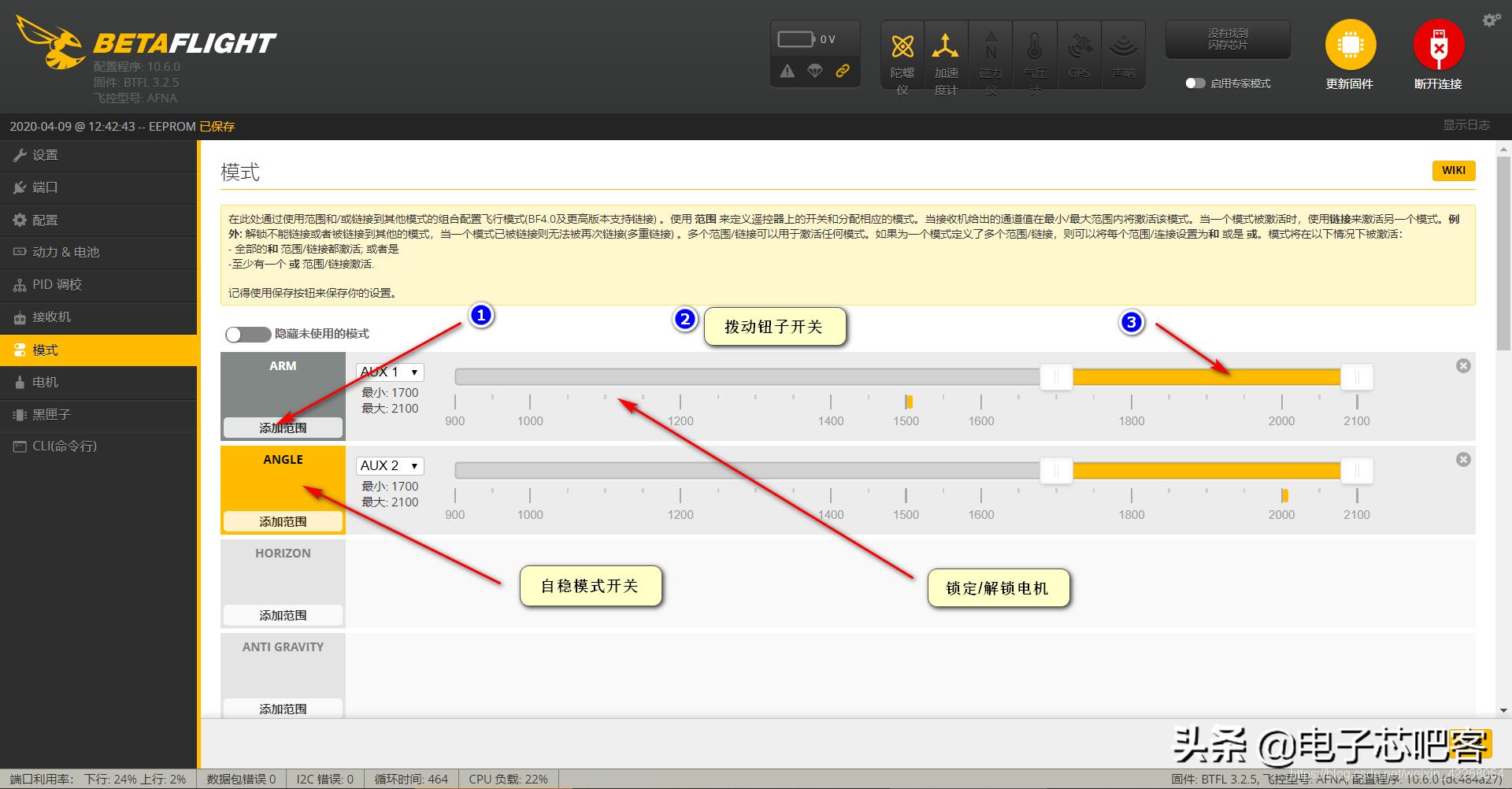The image size is (1512, 789).
Task: Open the settings gear in top-right corner
Action: tap(1491, 20)
